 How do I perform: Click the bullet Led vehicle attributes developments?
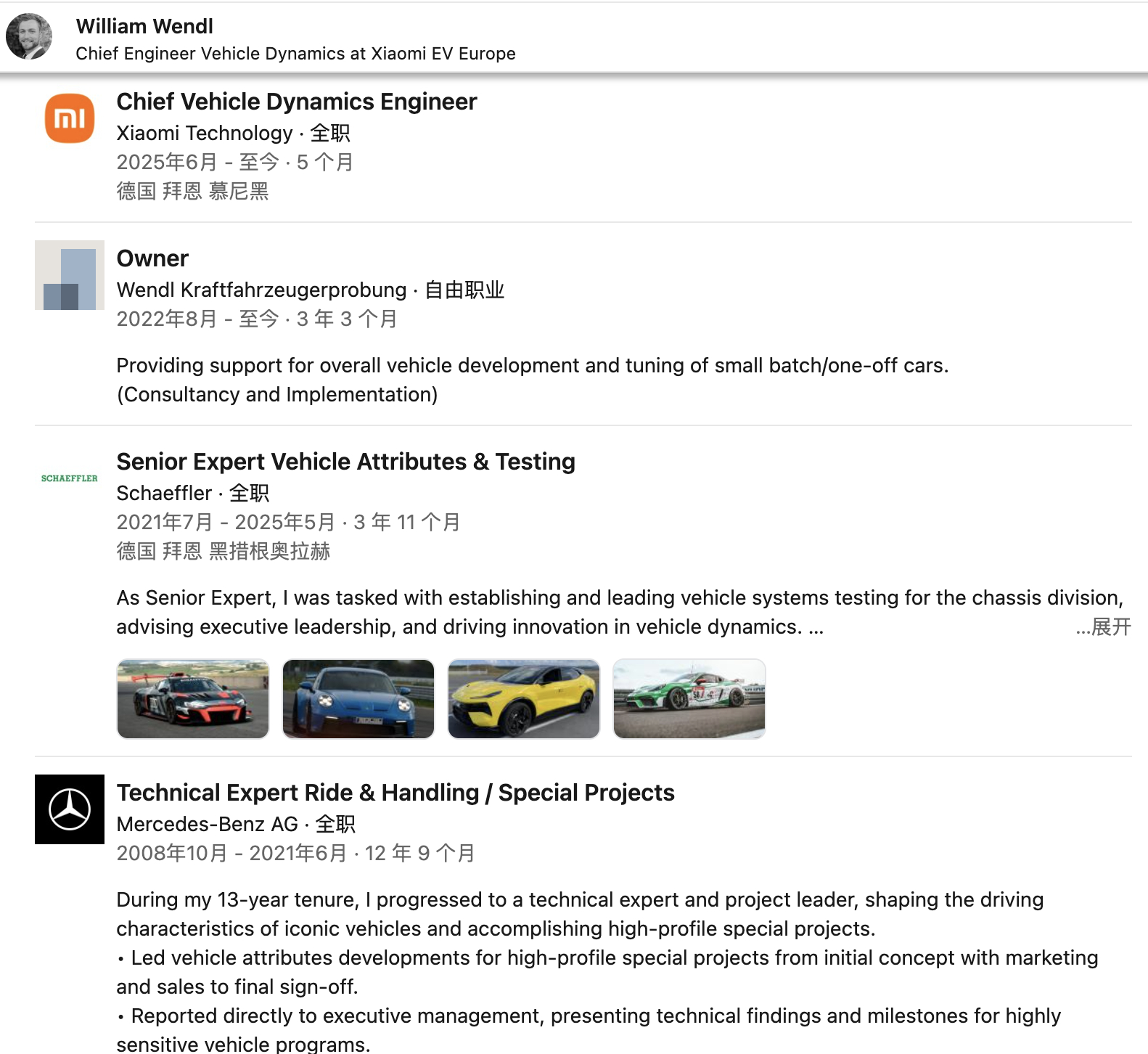[x=607, y=972]
